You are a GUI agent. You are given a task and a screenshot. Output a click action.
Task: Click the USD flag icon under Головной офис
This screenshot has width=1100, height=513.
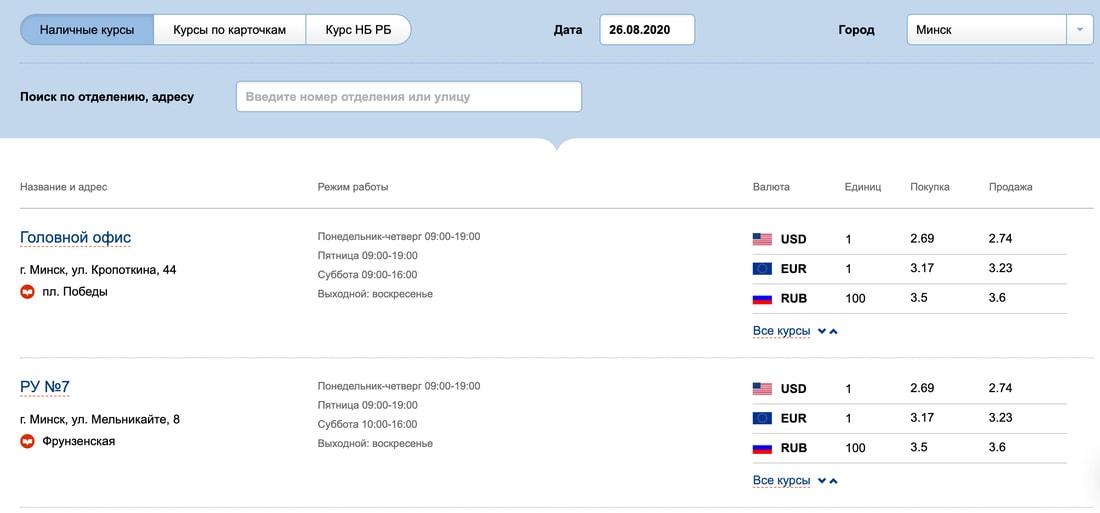[x=762, y=240]
